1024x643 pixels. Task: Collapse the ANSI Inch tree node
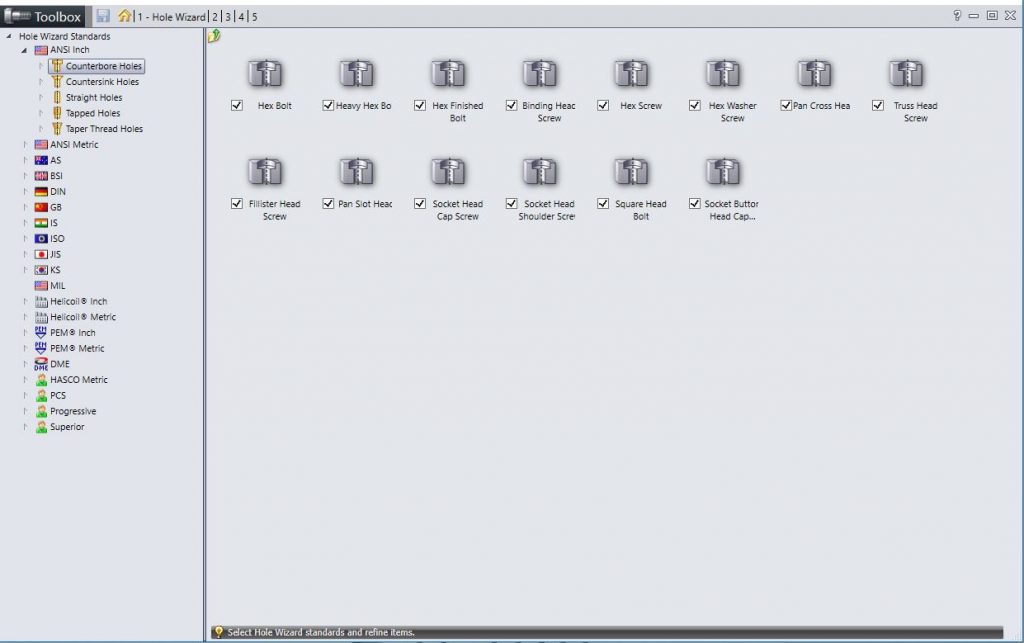point(24,50)
